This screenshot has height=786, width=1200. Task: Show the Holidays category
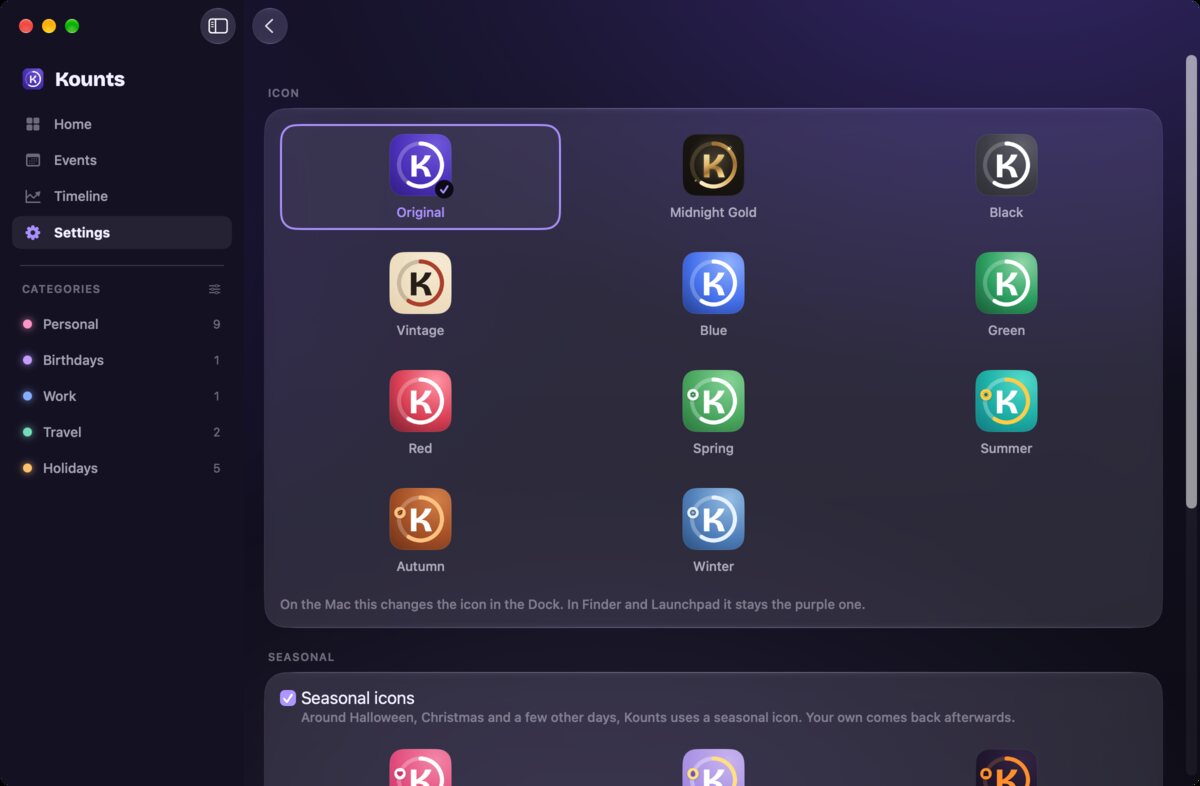pos(122,468)
